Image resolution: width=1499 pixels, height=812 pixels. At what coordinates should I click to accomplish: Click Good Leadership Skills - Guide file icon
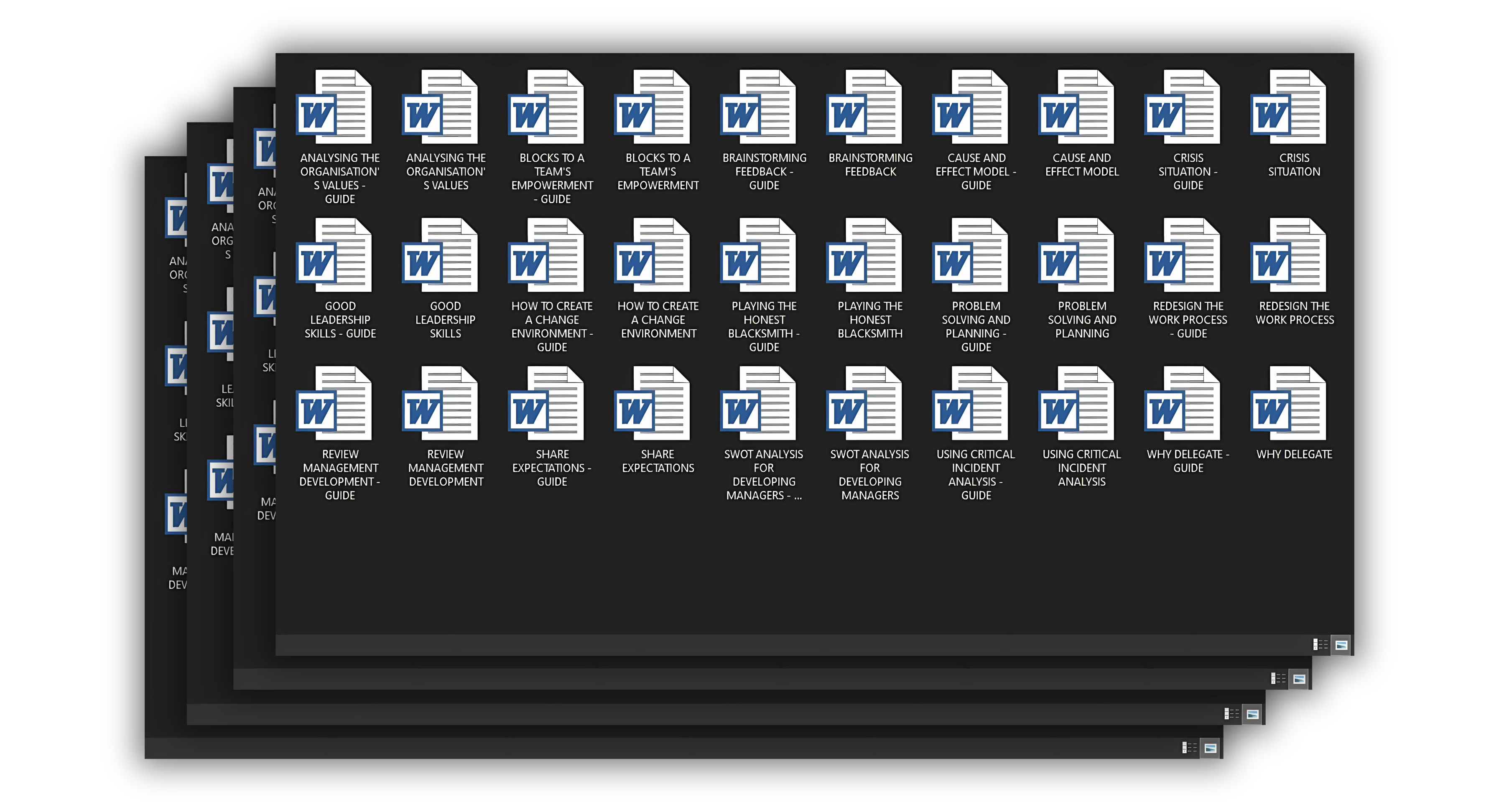[334, 256]
